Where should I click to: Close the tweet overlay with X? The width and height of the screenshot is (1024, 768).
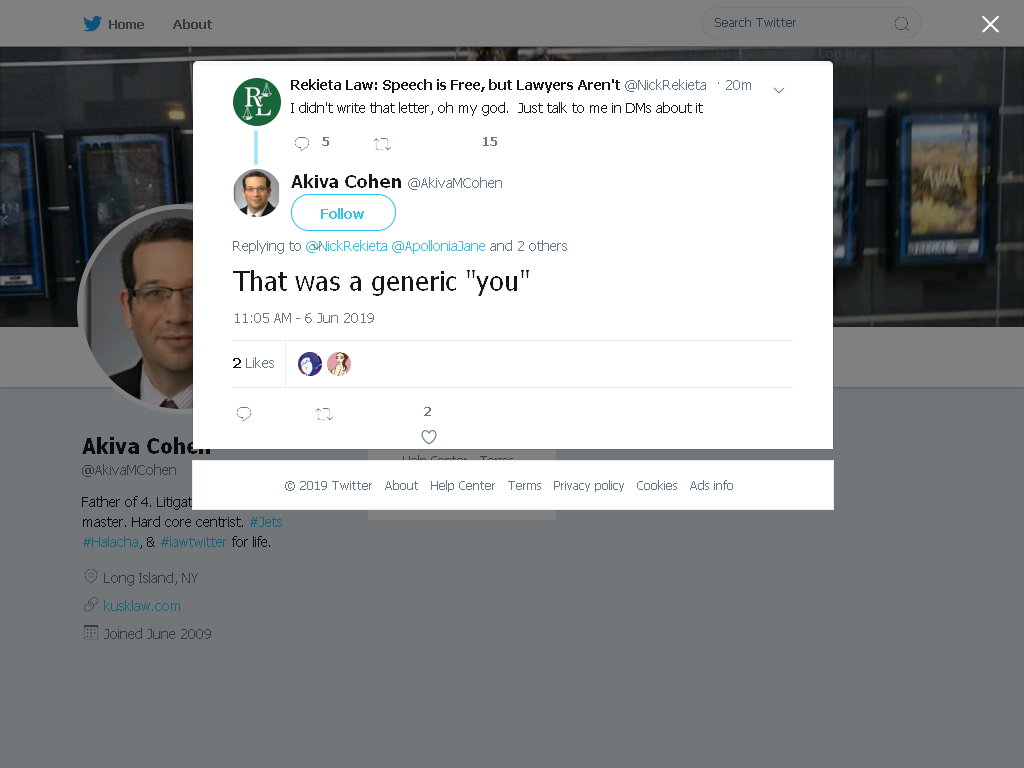[990, 24]
